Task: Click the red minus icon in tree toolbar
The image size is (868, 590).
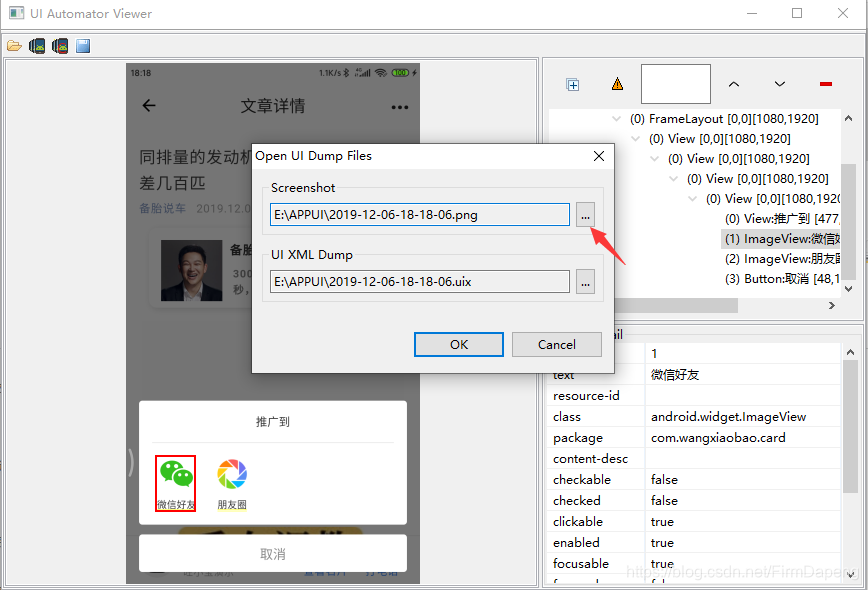Action: pyautogui.click(x=825, y=84)
